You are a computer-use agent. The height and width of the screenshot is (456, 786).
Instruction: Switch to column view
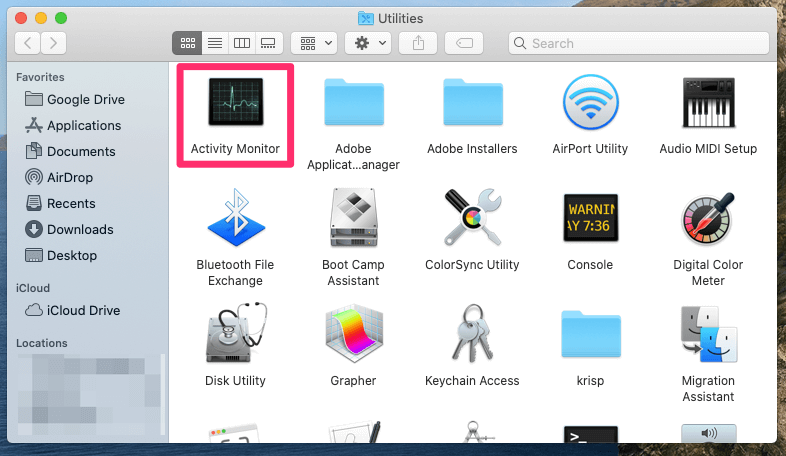pyautogui.click(x=242, y=43)
